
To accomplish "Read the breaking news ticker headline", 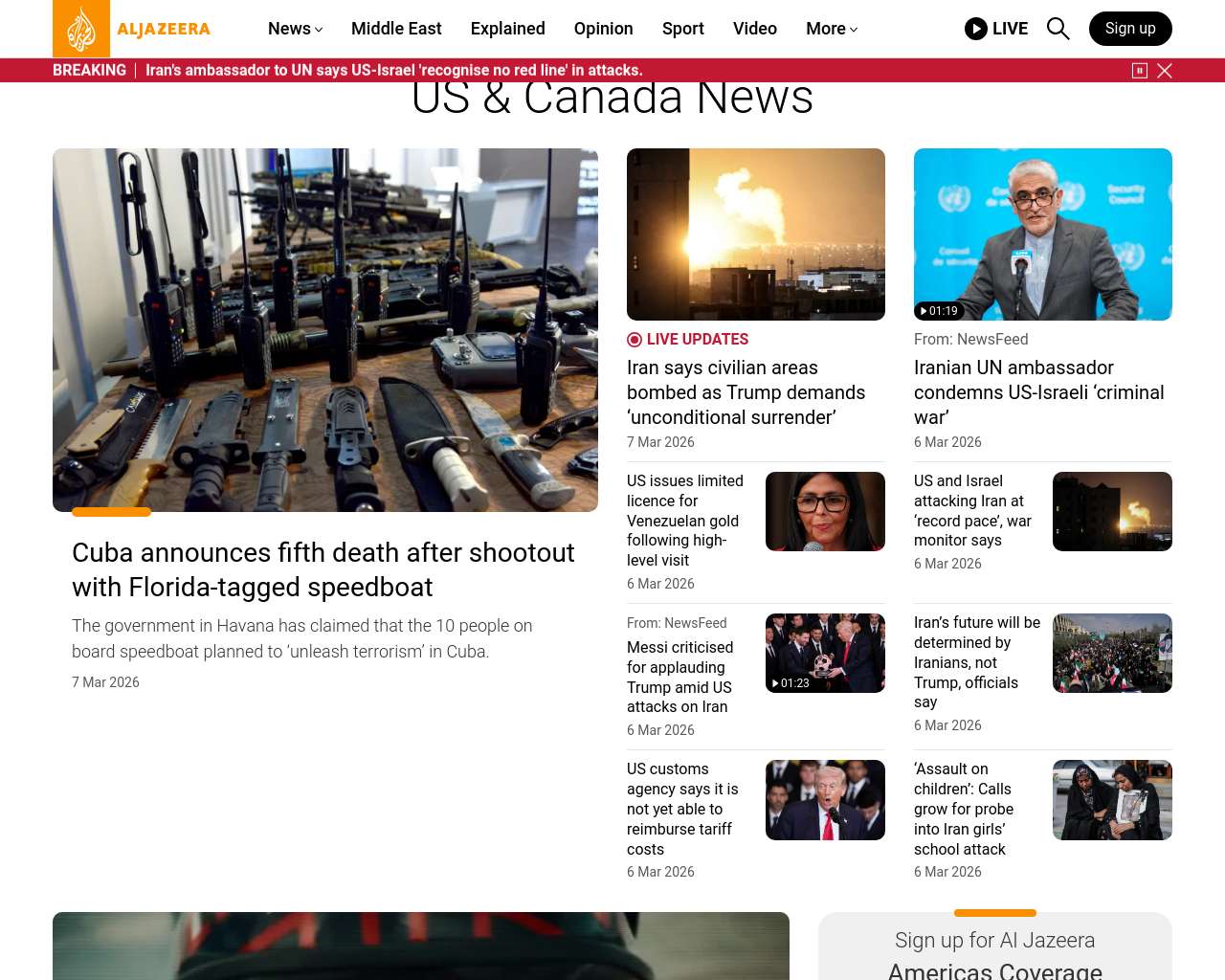I will tap(393, 71).
